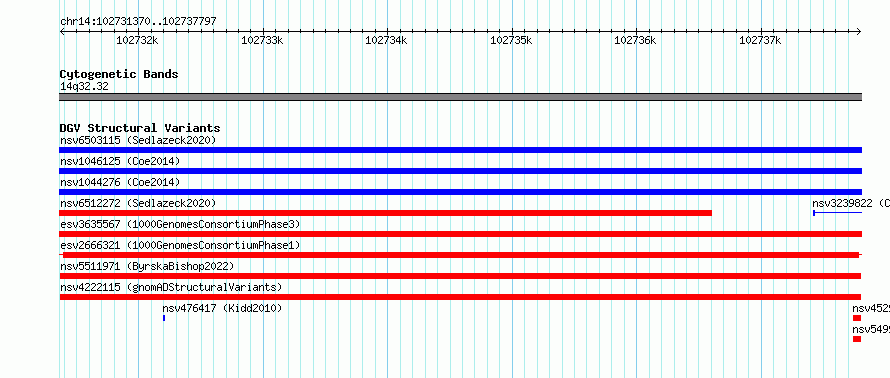
Task: Open esv2666321 (1000GenomesConsortiumPhase1) label
Action: pos(180,245)
